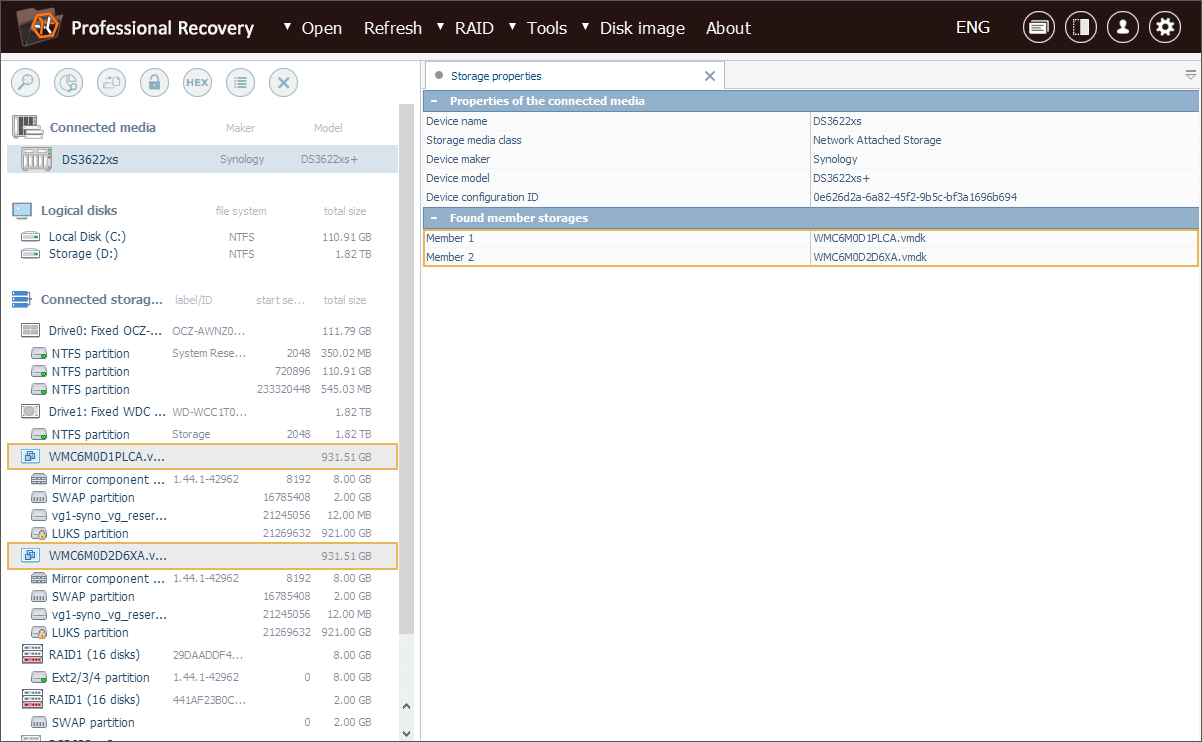This screenshot has height=742, width=1202.
Task: Click the Device name property row label
Action: click(457, 121)
